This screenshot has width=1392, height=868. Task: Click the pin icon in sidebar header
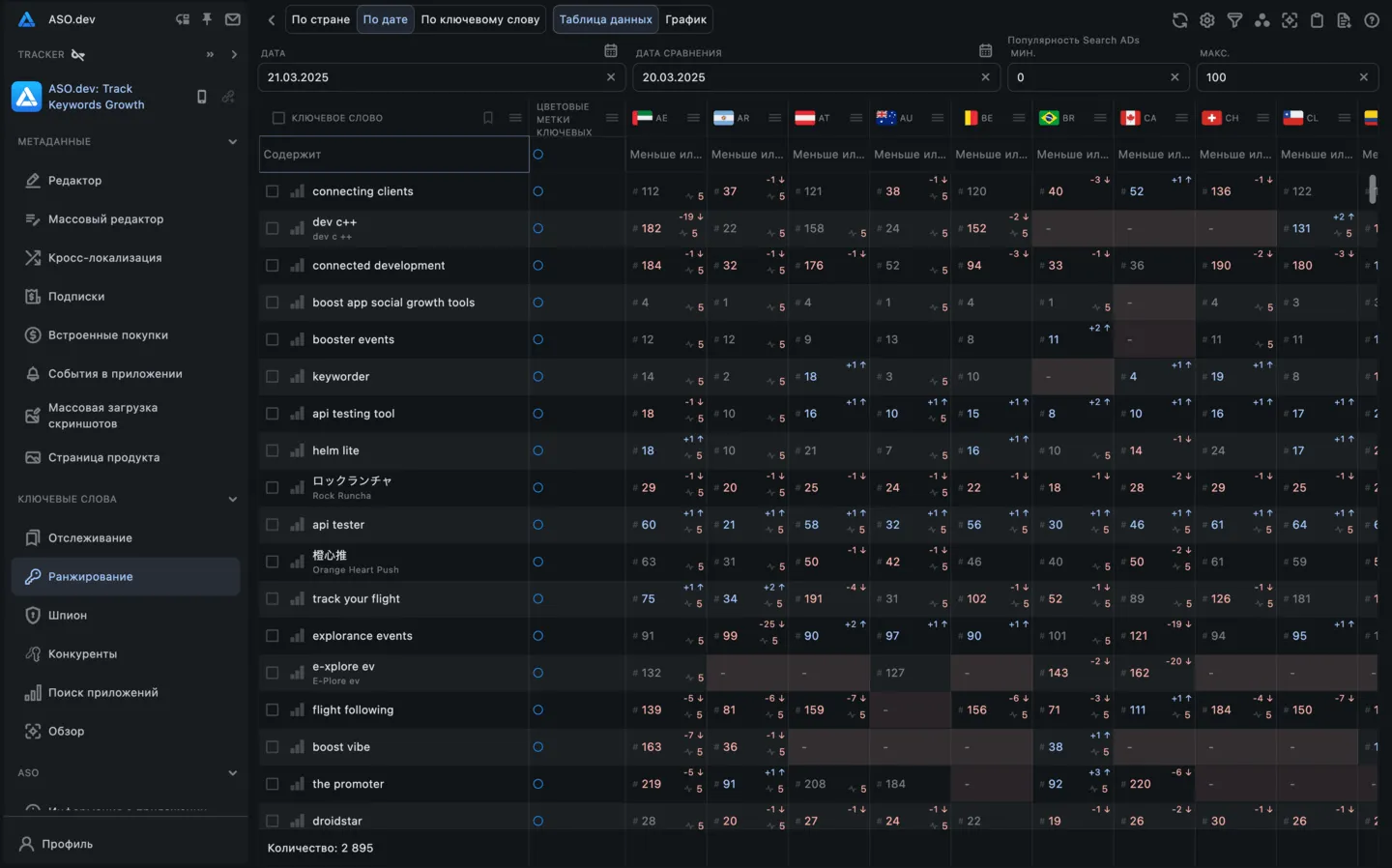coord(207,19)
